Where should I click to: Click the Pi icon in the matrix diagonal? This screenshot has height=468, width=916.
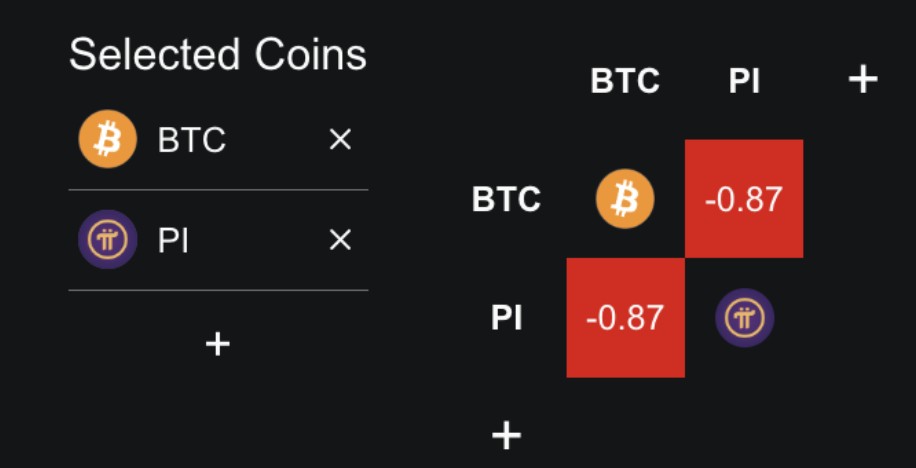744,318
